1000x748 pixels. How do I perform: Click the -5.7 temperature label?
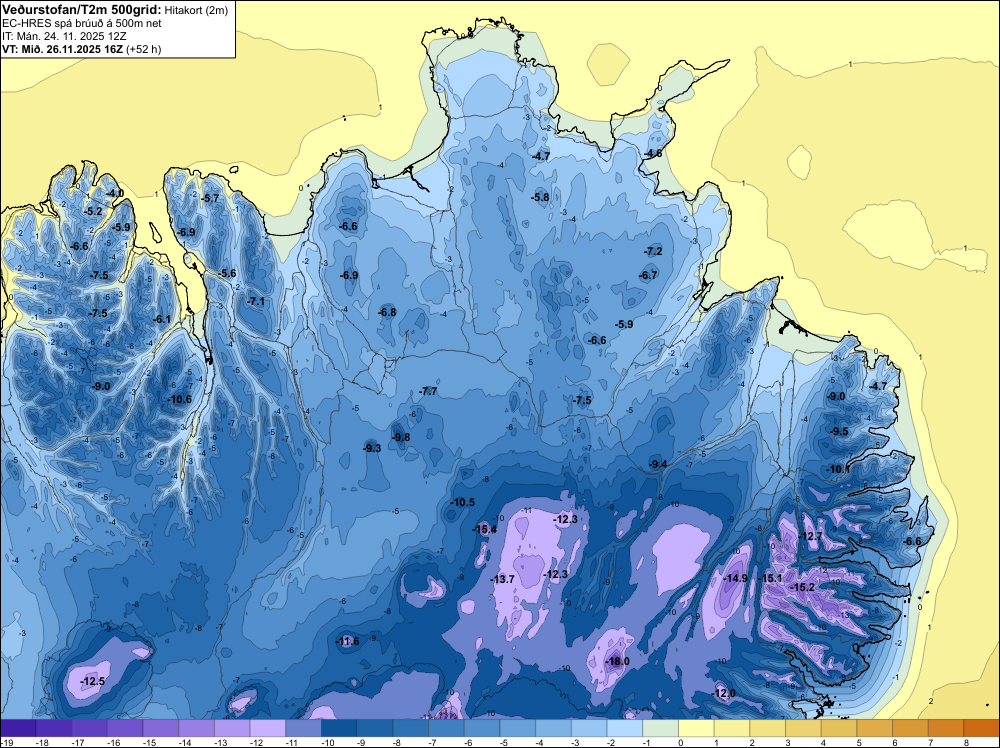click(210, 198)
